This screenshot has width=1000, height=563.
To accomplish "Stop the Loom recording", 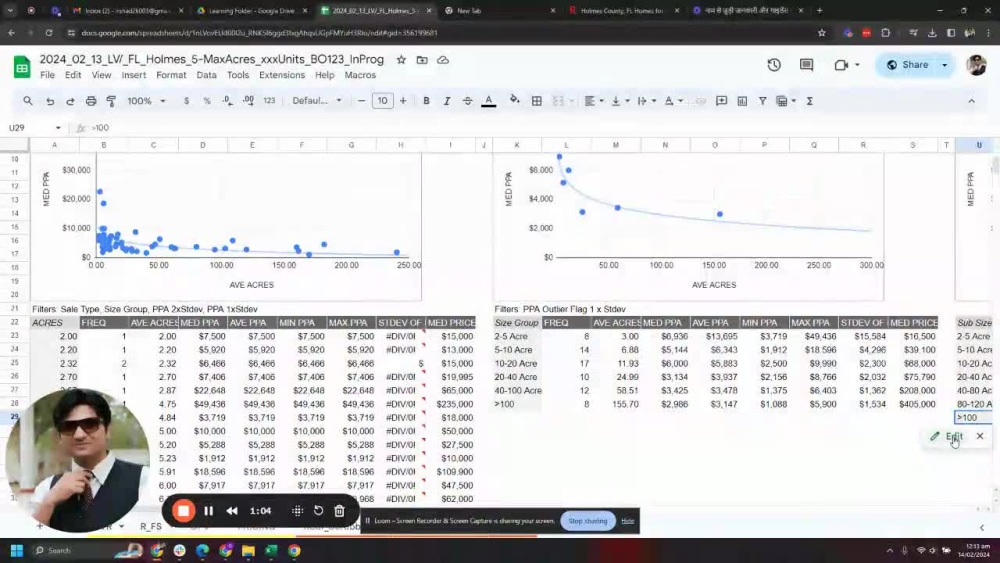I will (184, 511).
